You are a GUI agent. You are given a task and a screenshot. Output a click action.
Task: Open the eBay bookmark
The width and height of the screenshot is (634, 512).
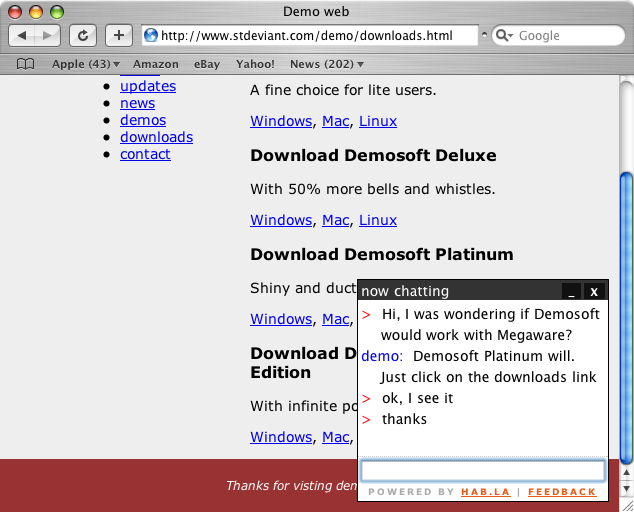click(207, 64)
